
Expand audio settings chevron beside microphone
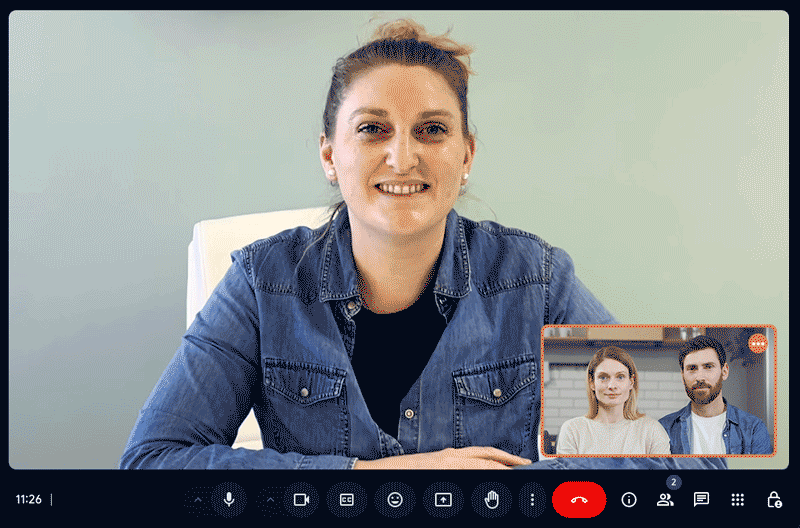[x=198, y=499]
